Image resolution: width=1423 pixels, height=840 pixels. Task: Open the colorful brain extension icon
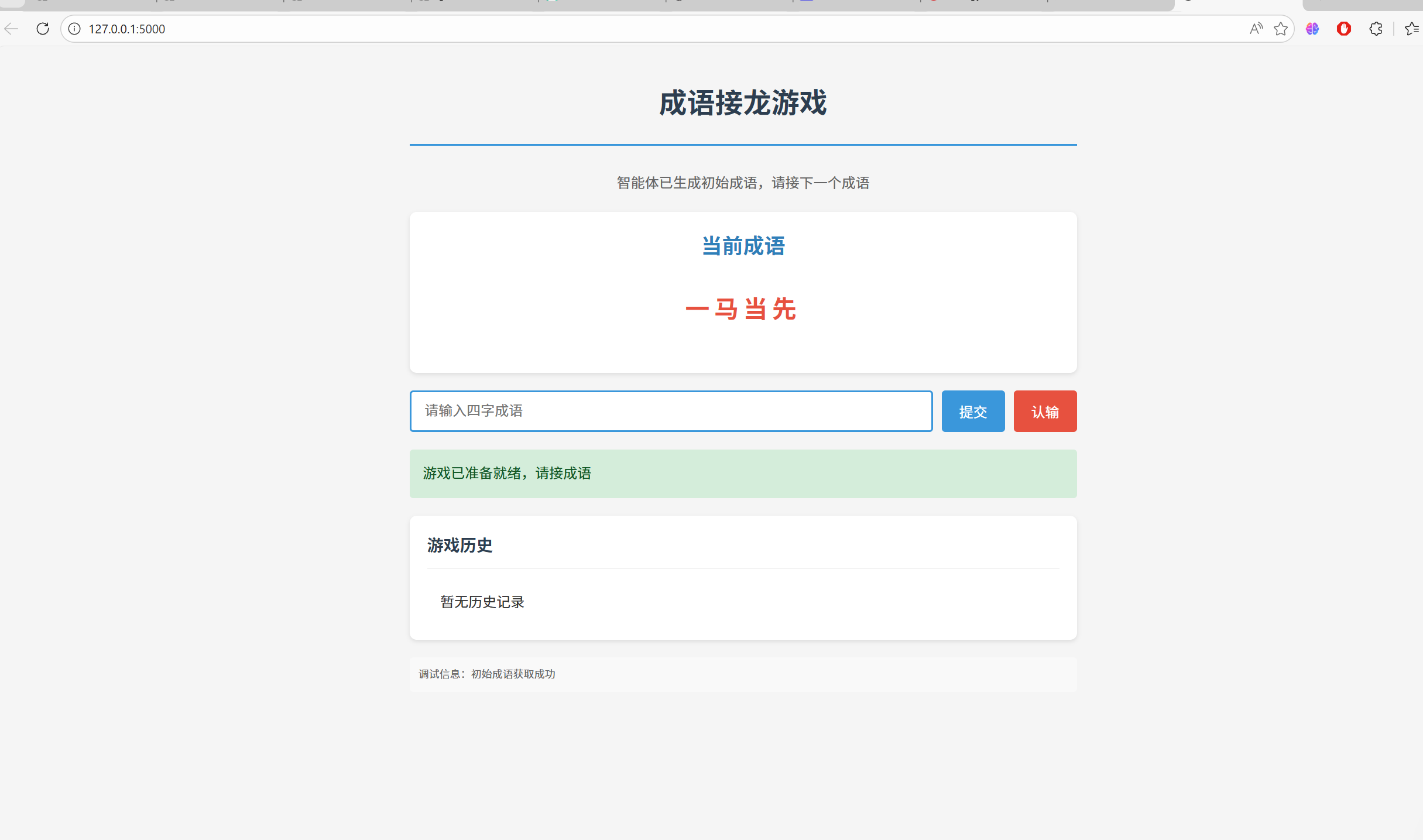1312,29
